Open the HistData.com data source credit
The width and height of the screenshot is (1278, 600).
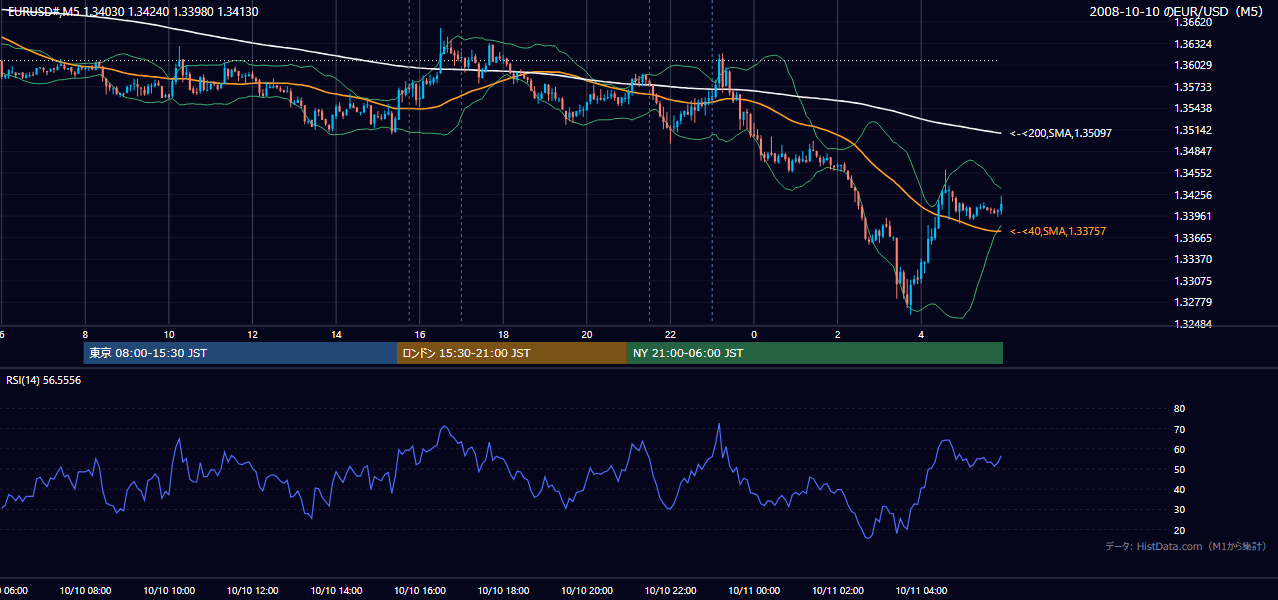click(1185, 546)
